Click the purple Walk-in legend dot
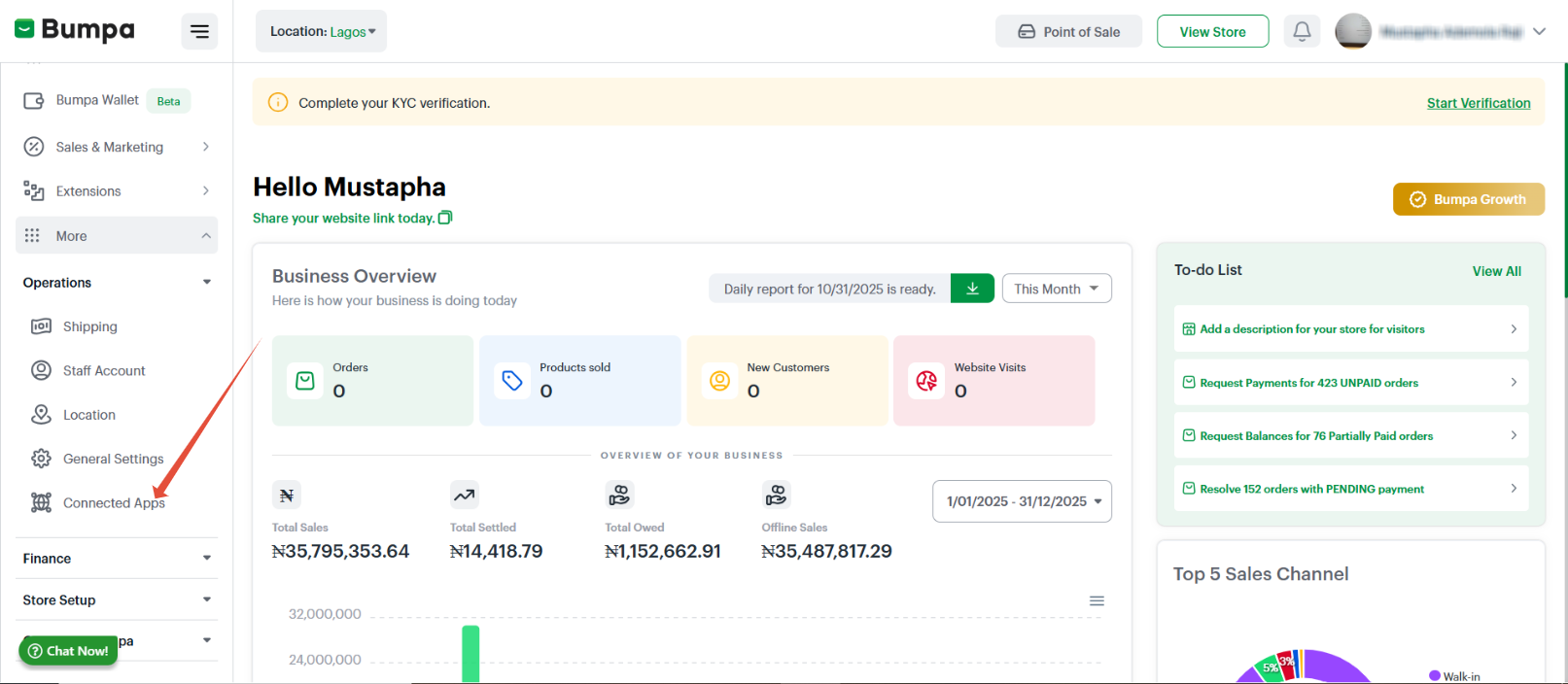 coord(1434,676)
